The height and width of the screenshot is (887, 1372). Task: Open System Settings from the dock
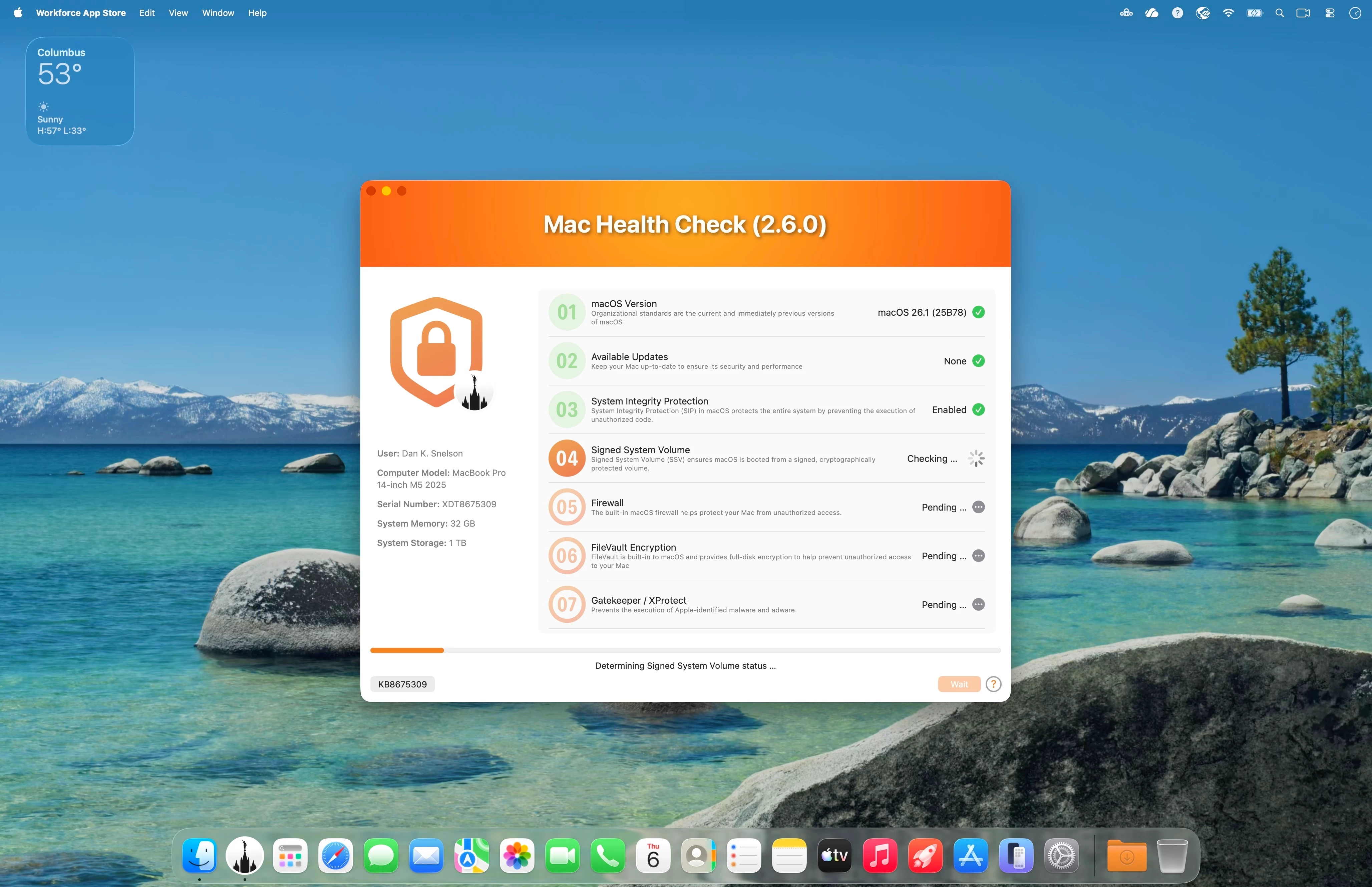1061,855
